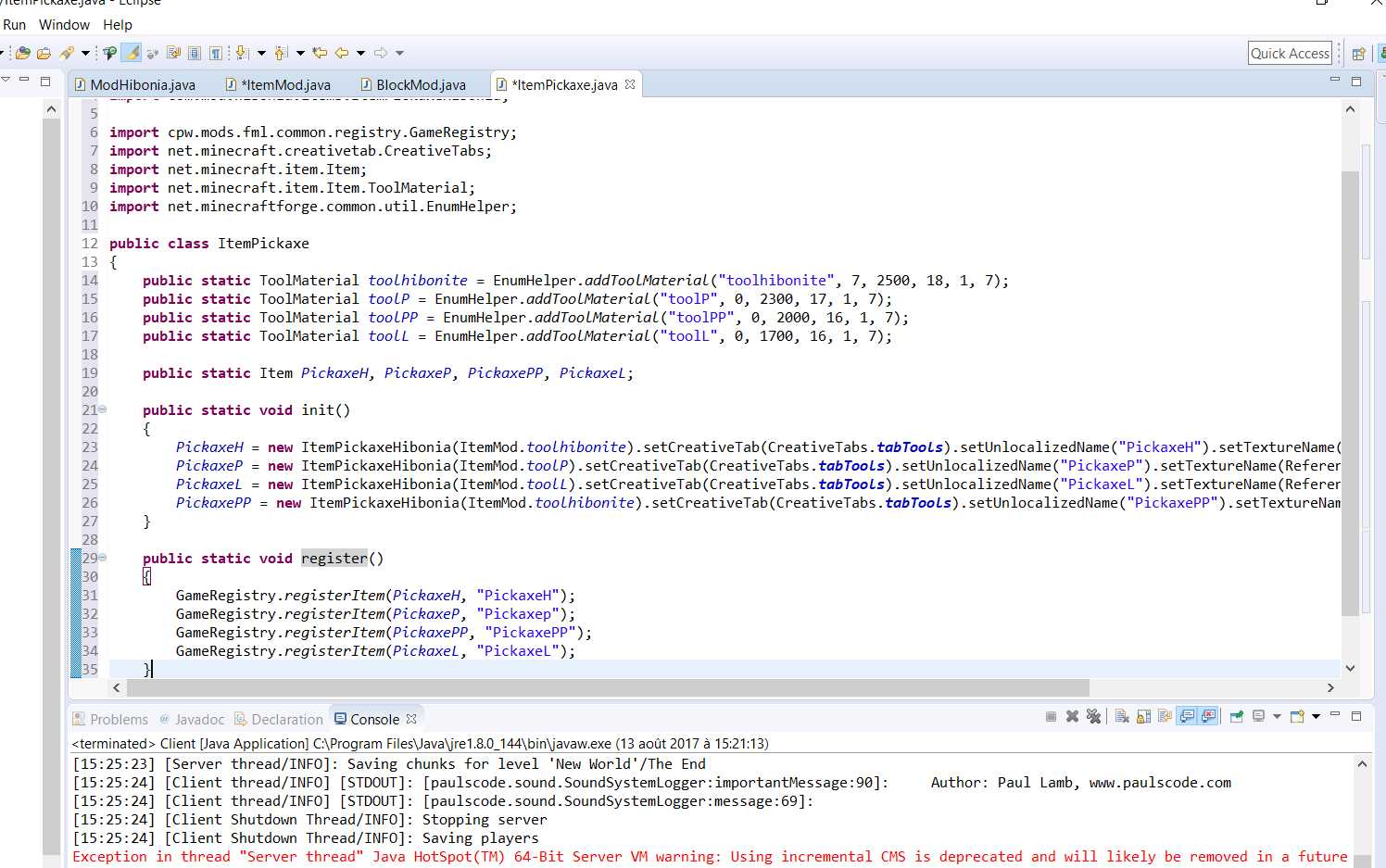Image resolution: width=1386 pixels, height=868 pixels.
Task: Open the Search icon dropdown arrow
Action: click(x=85, y=53)
